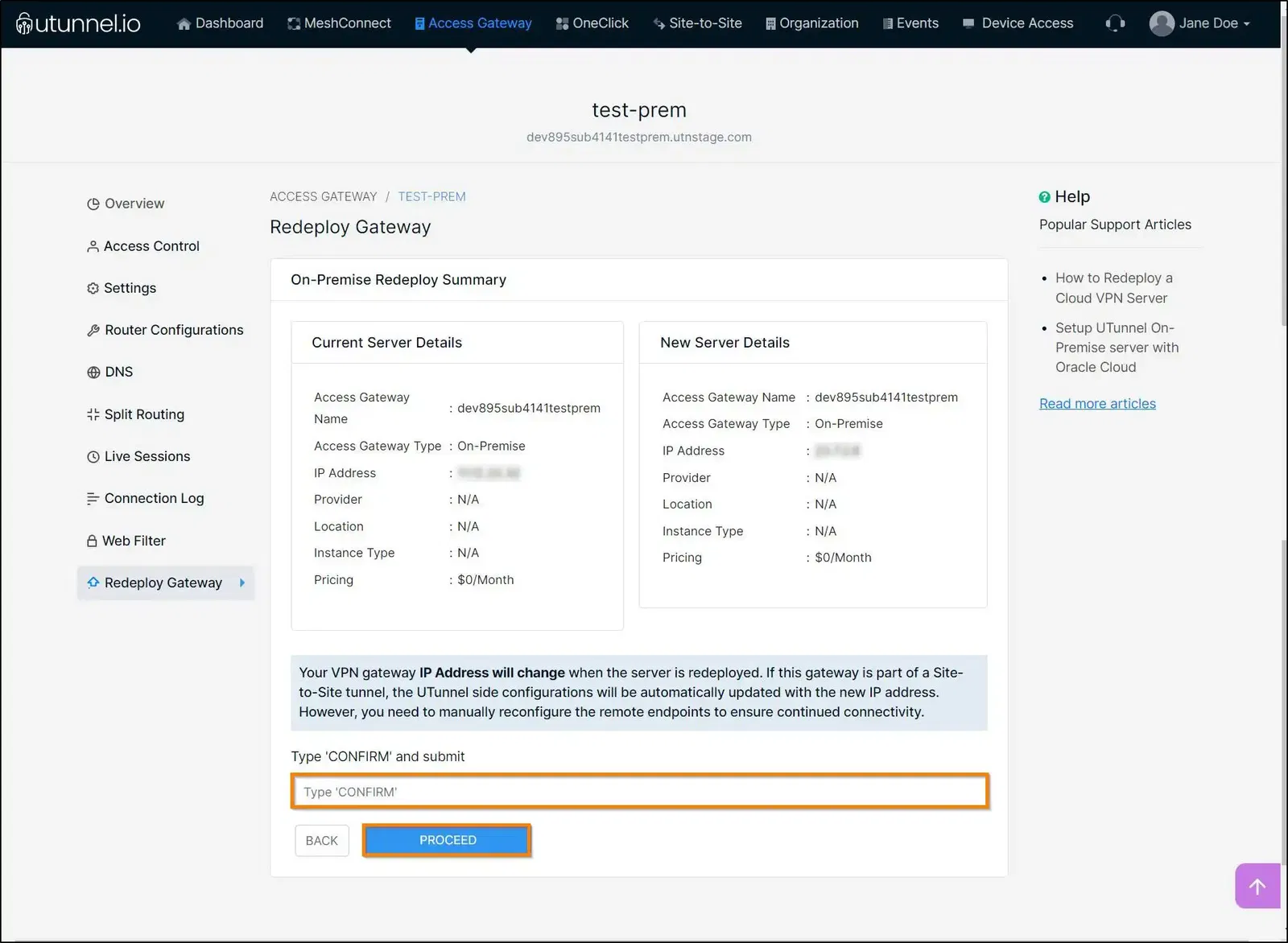
Task: Click the Redeploy Gateway arrow chevron
Action: tap(242, 583)
